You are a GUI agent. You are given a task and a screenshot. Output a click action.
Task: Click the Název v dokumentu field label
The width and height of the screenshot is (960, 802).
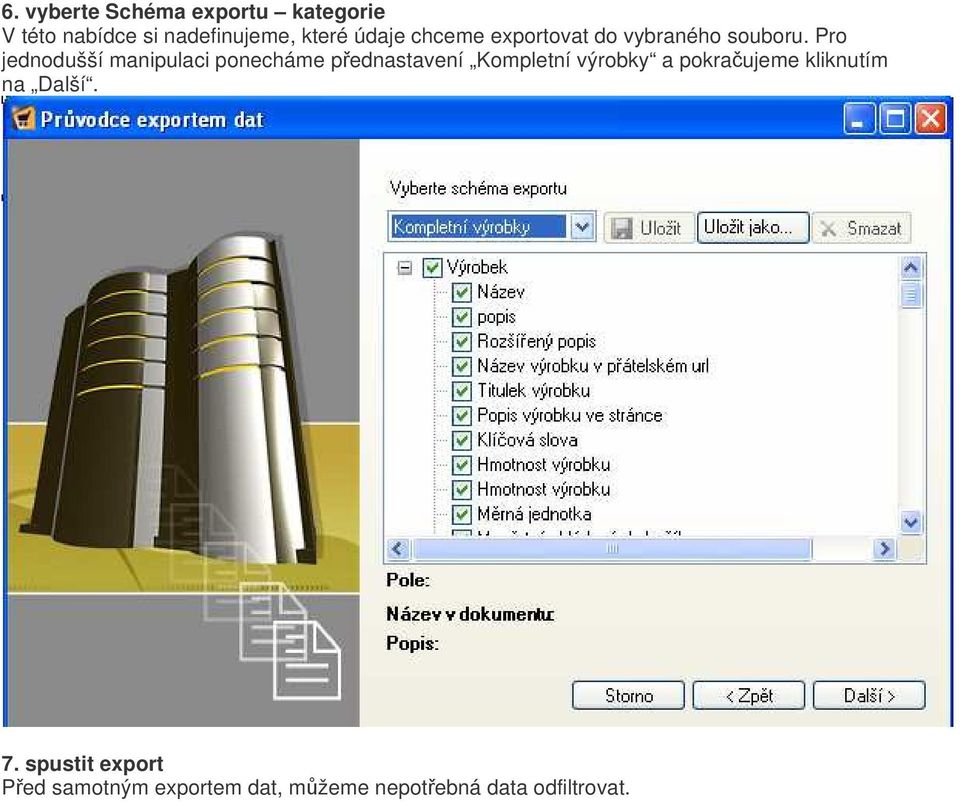tap(470, 614)
